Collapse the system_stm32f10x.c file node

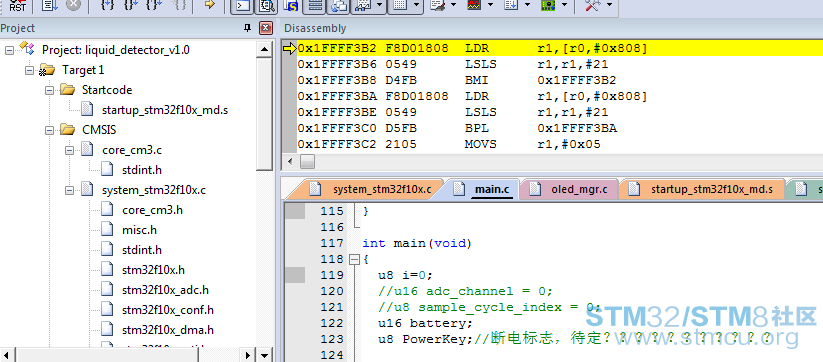[x=69, y=190]
